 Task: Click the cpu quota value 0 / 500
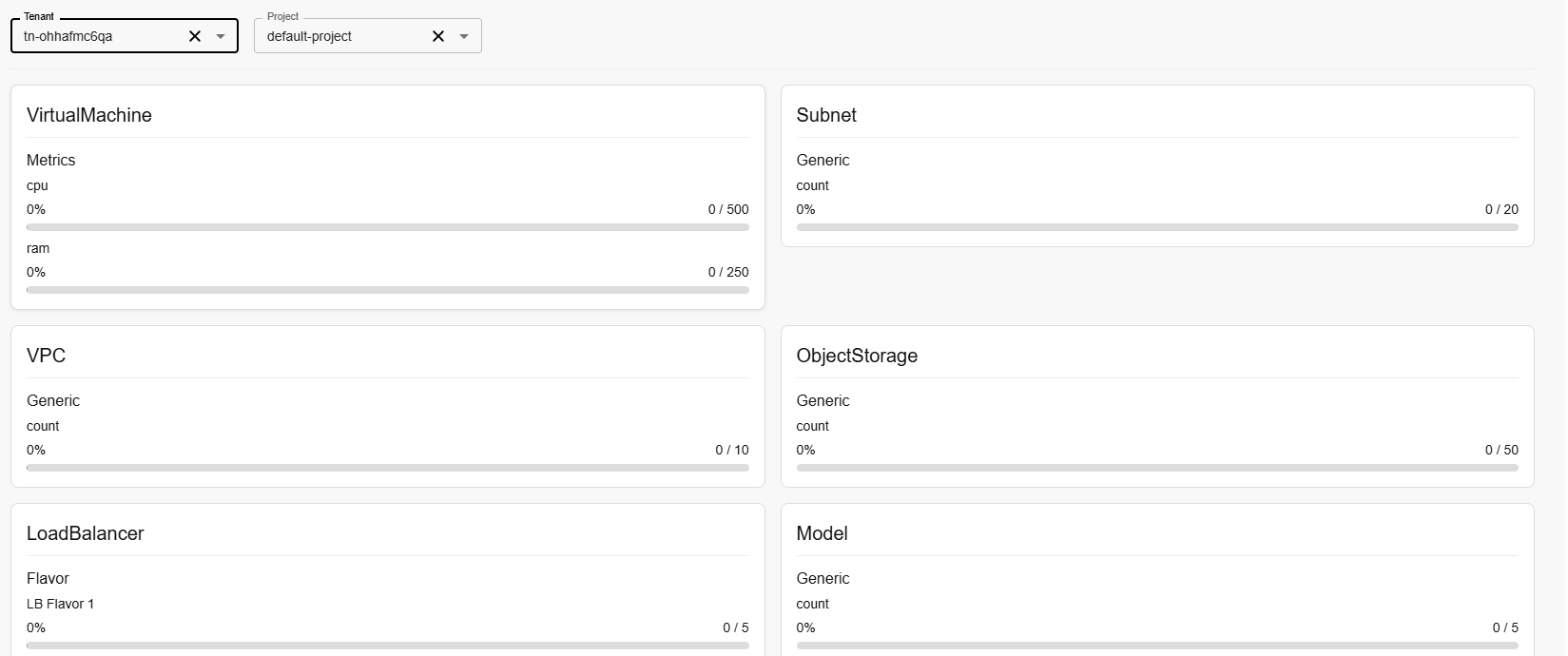[x=727, y=209]
